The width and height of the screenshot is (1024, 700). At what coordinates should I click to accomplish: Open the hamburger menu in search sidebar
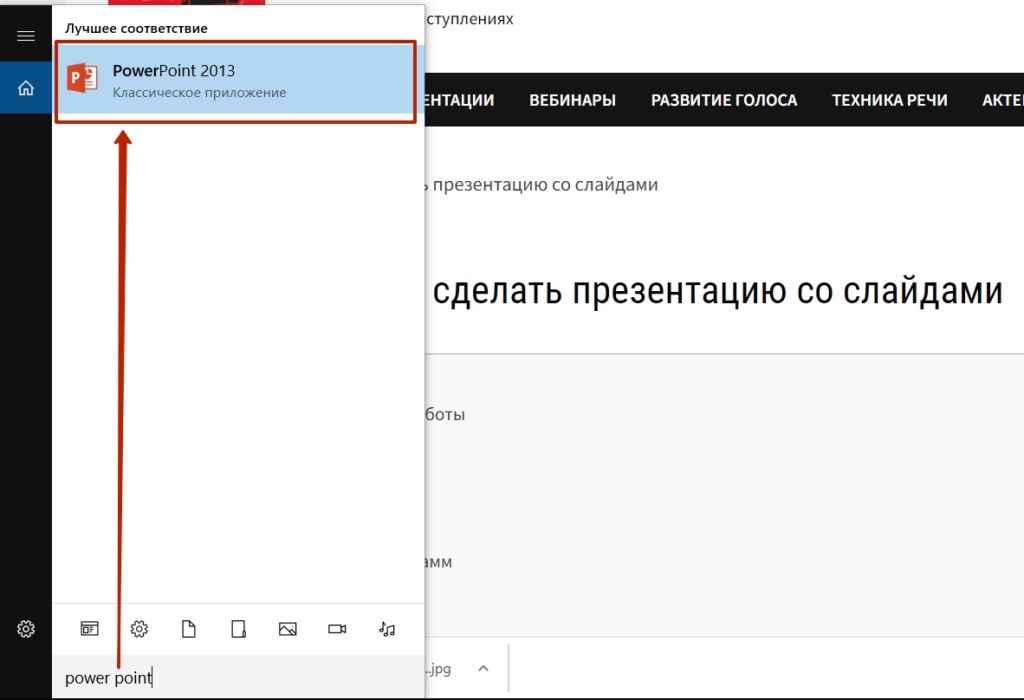pos(26,36)
